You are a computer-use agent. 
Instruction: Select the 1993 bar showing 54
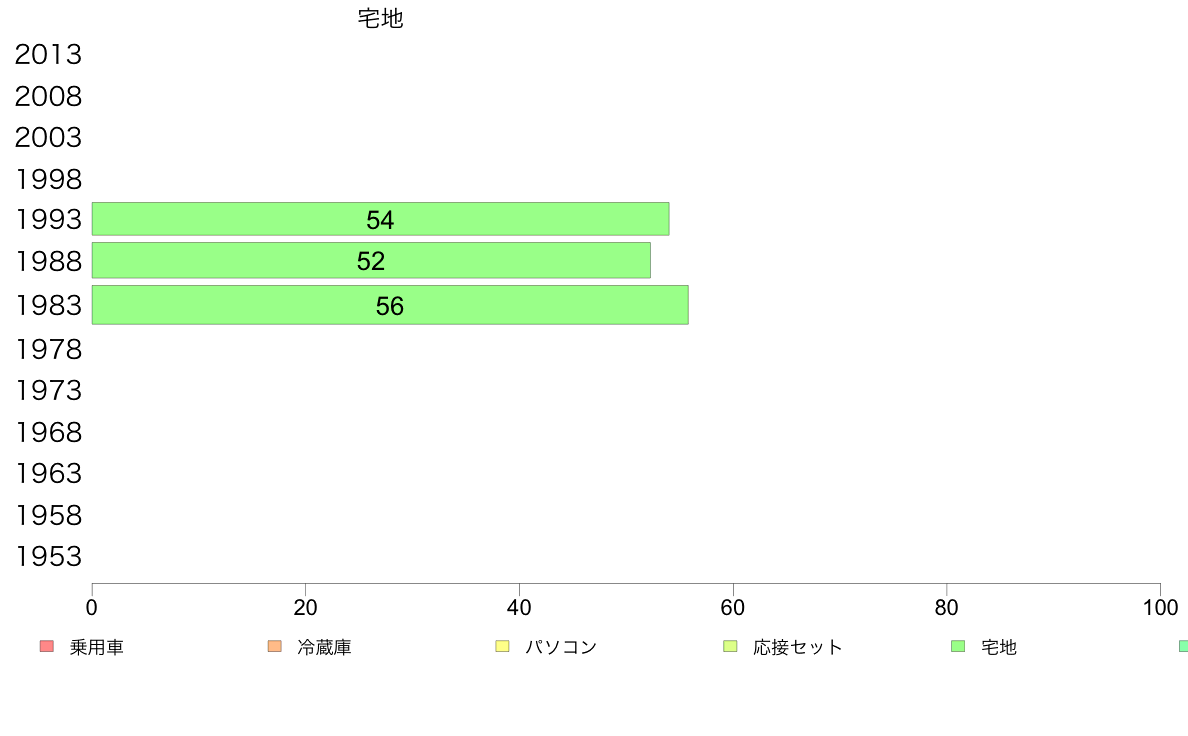pos(380,219)
